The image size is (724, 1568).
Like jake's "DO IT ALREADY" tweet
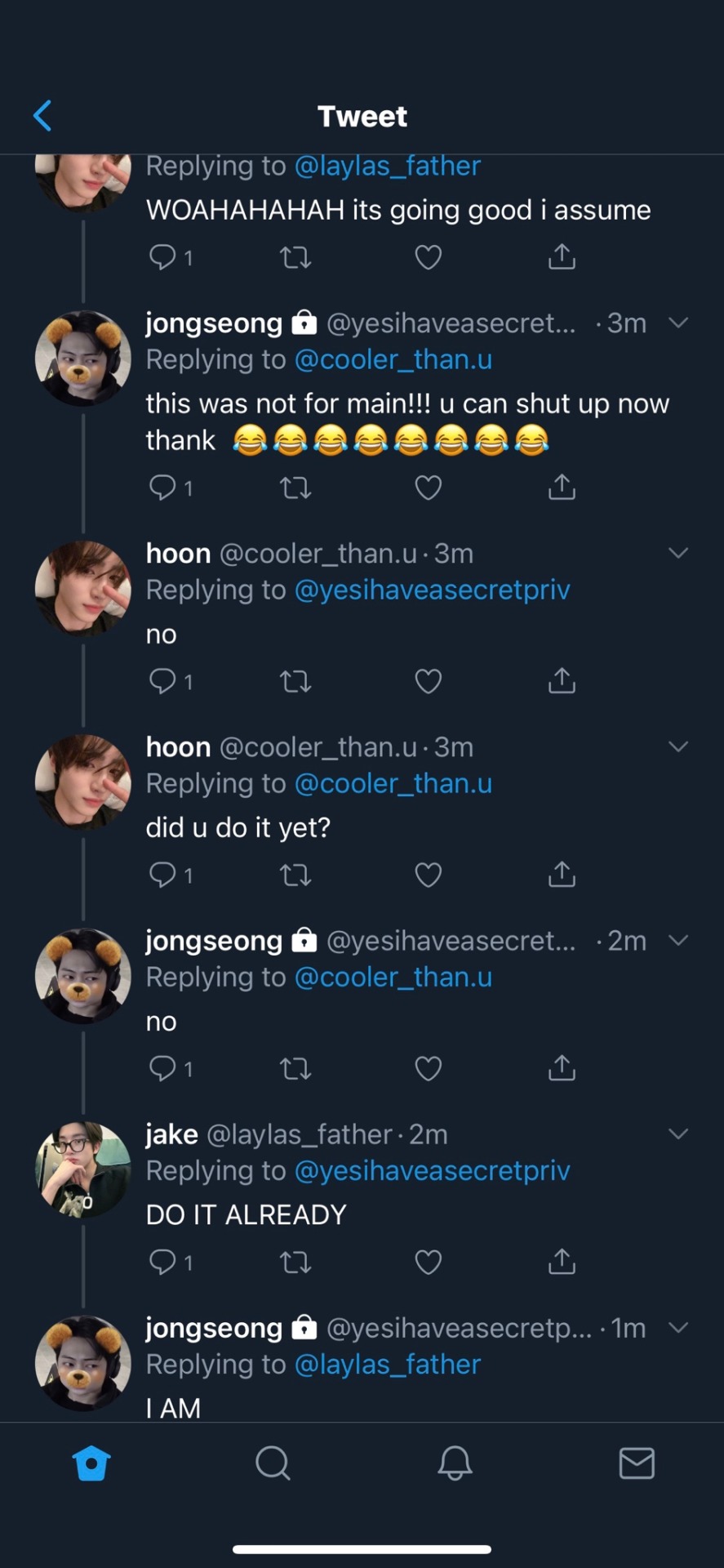click(428, 1263)
